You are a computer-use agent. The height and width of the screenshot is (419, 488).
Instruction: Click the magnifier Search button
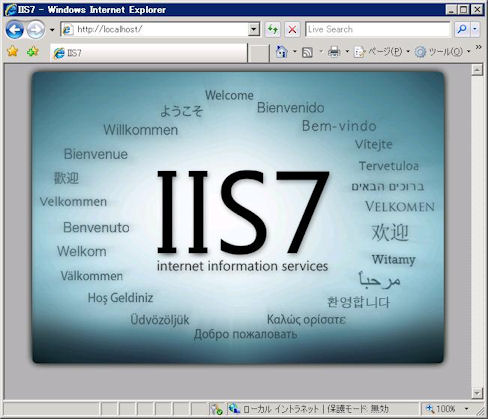[462, 29]
